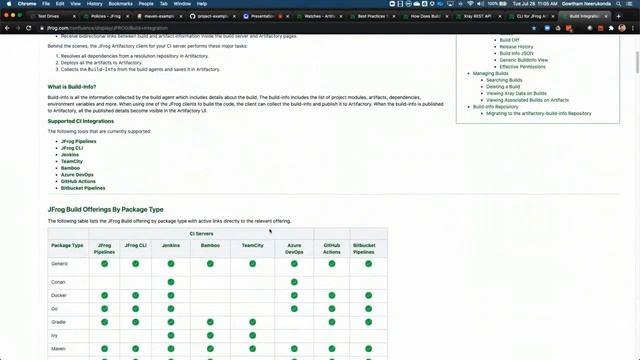Click the address bar URL field
The image size is (640, 360).
(282, 28)
